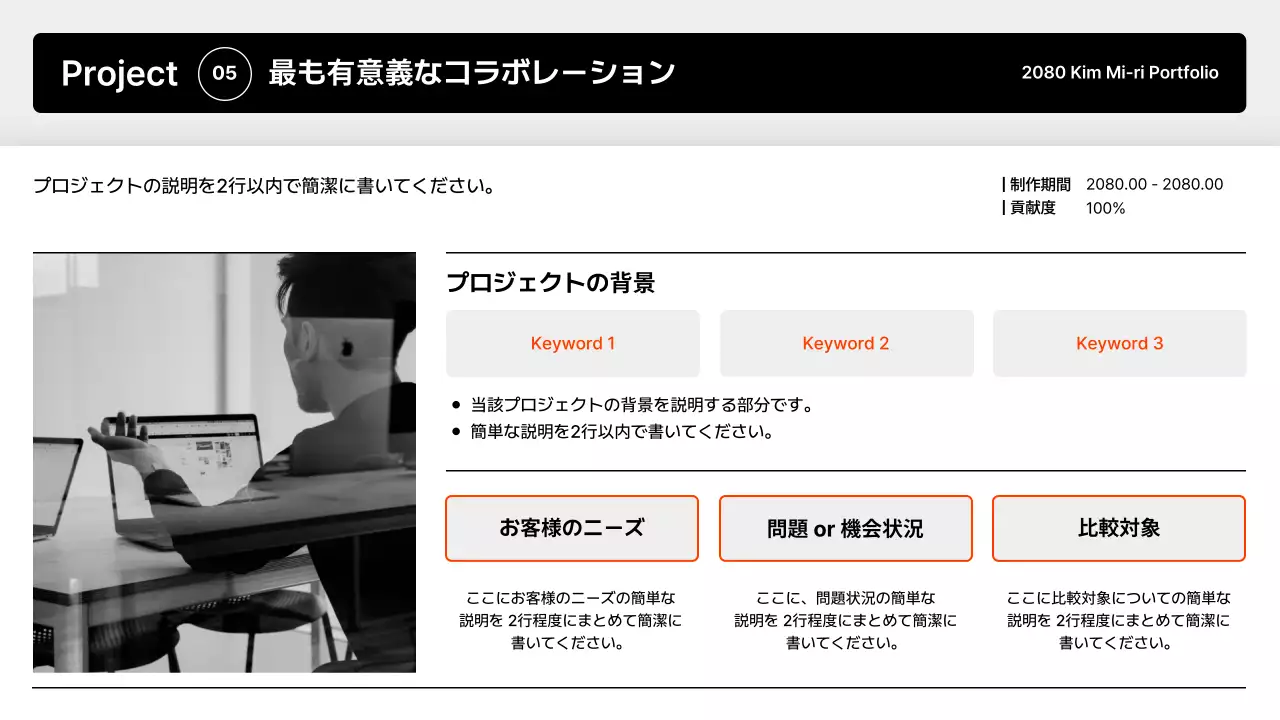
Task: Click the title 最も有意義なコラボレーション
Action: click(x=472, y=73)
